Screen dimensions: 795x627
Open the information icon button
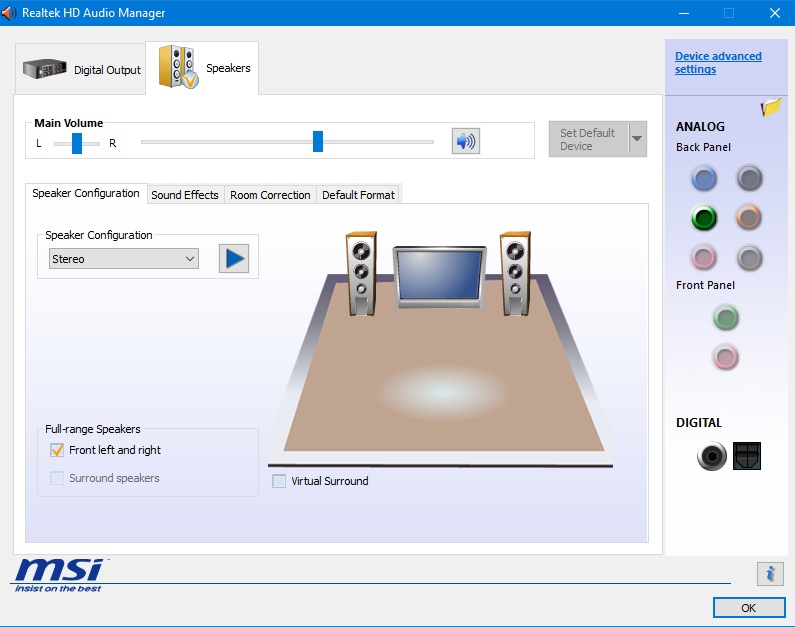coord(770,574)
